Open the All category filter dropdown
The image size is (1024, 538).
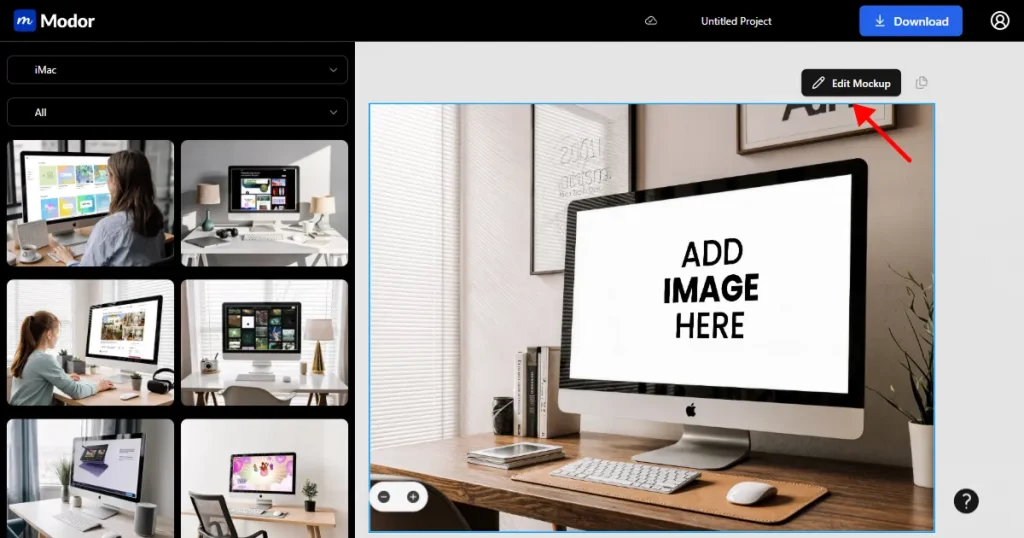coord(177,112)
